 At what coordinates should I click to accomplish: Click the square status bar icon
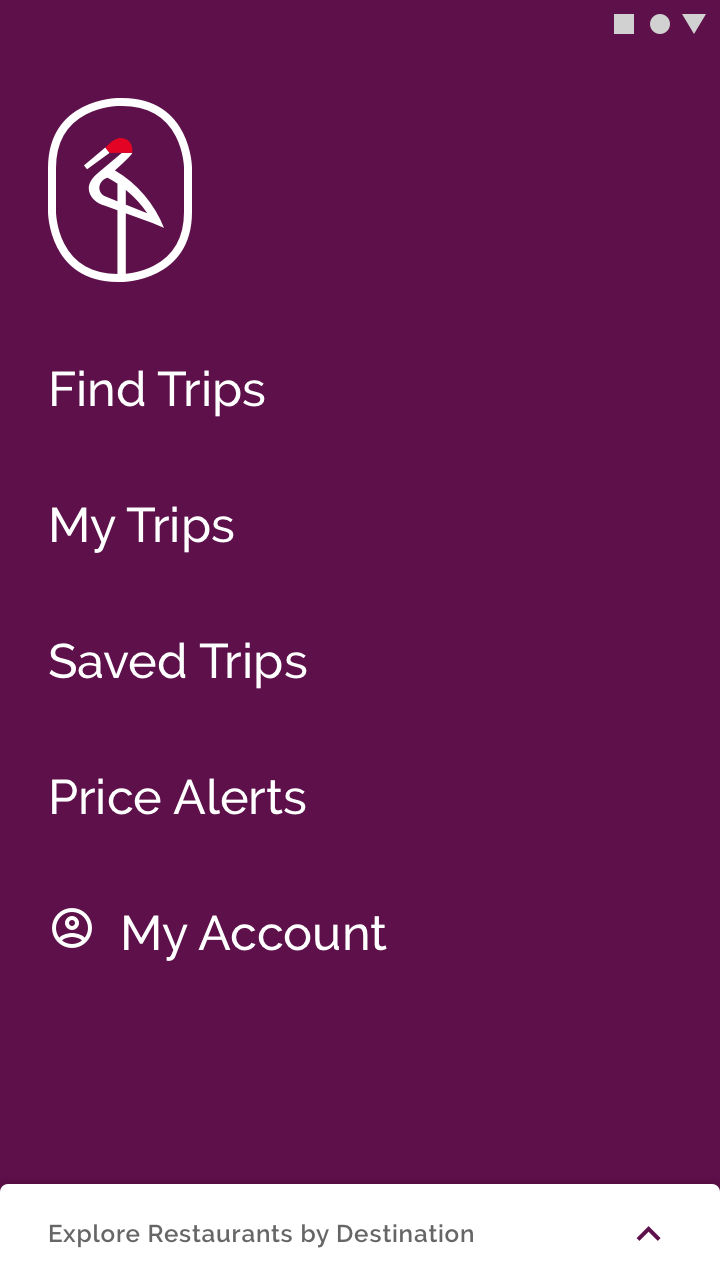click(x=624, y=24)
